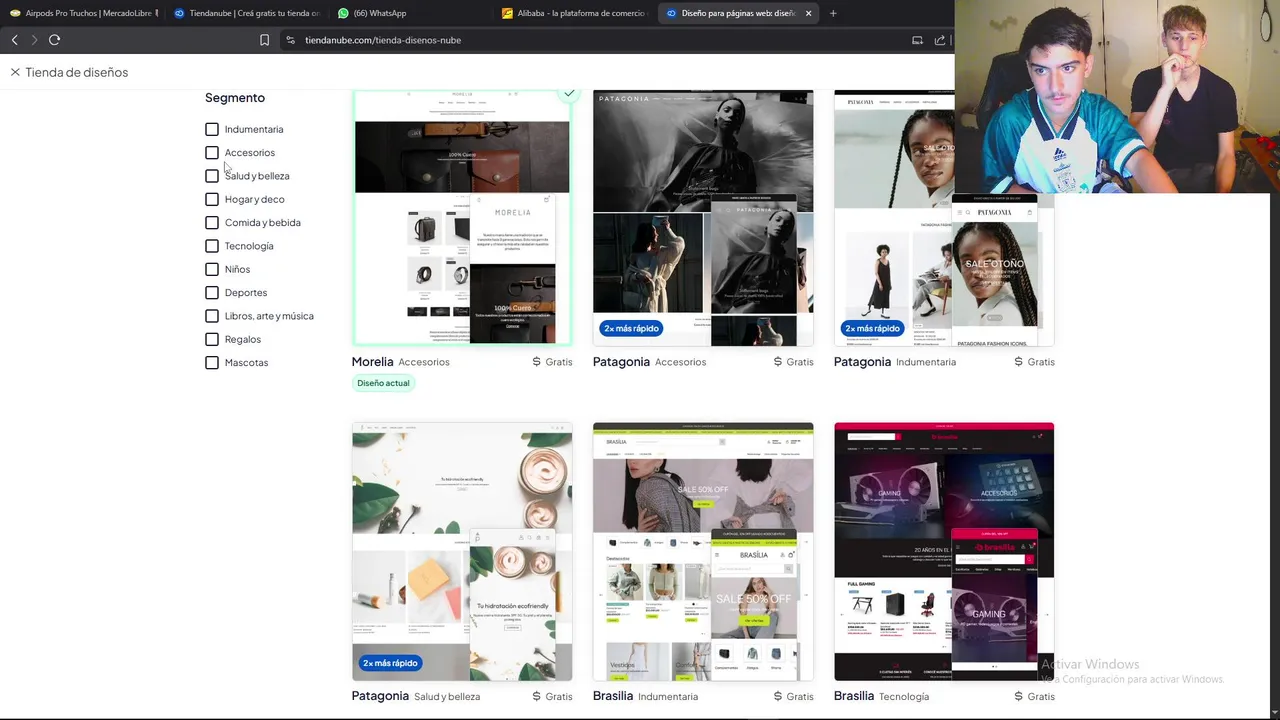Screen dimensions: 1280x720
Task: Open the Patagonia Salud y belleza thumbnail
Action: (462, 551)
